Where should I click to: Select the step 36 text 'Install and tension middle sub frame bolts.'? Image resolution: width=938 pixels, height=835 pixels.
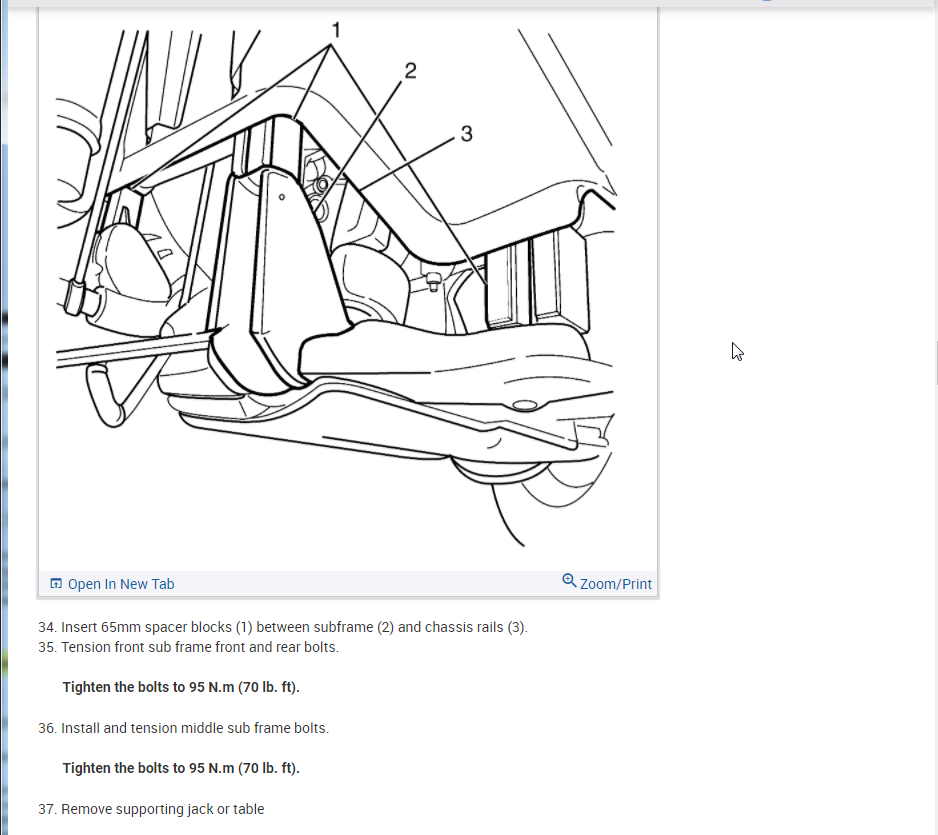click(195, 728)
